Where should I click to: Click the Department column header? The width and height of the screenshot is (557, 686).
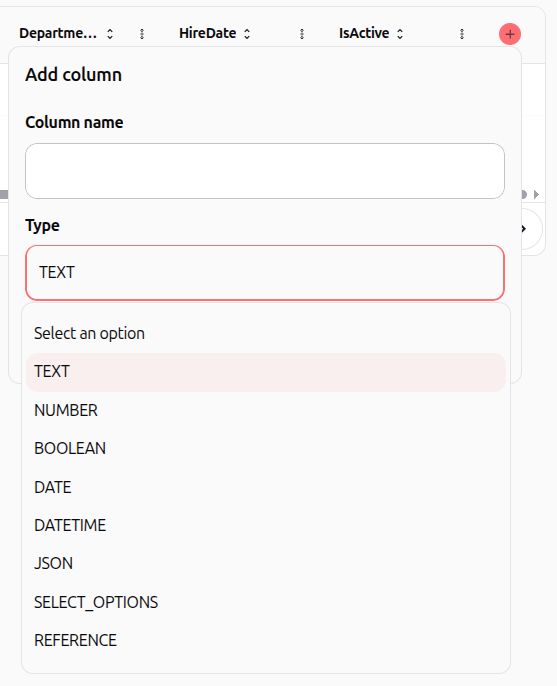(58, 33)
